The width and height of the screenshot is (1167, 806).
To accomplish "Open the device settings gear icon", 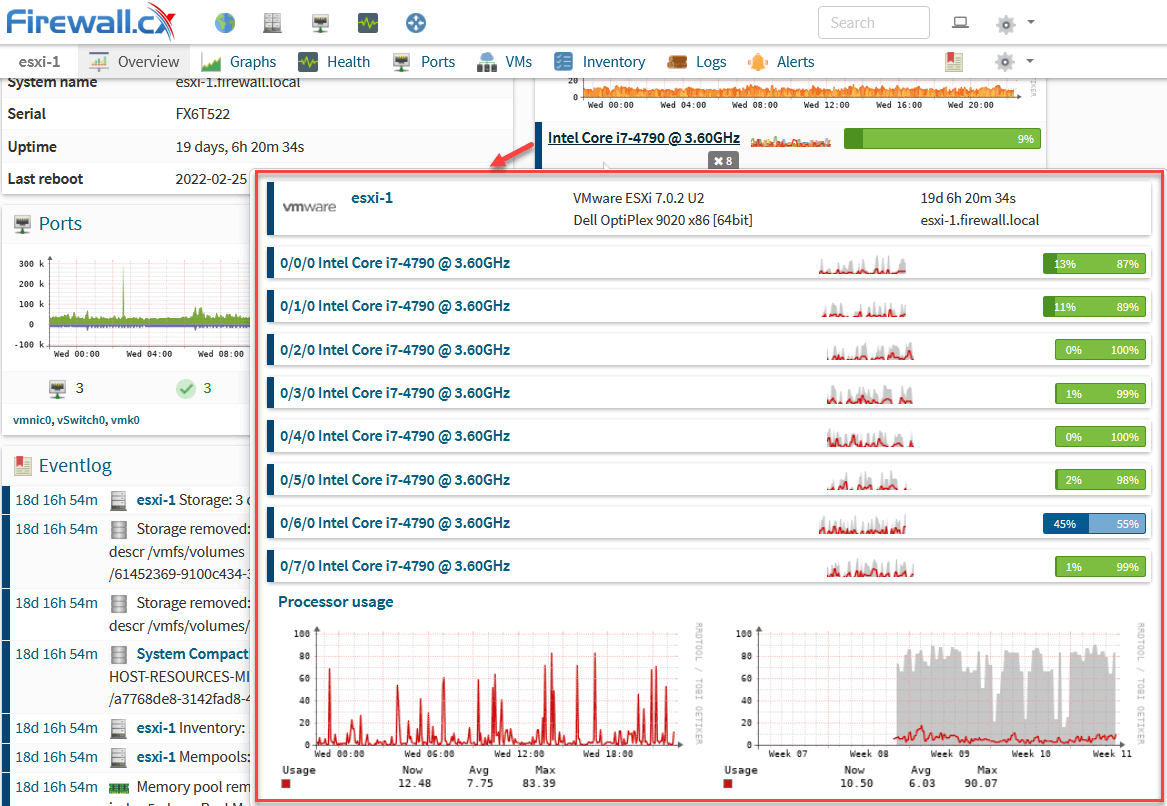I will tap(1005, 62).
